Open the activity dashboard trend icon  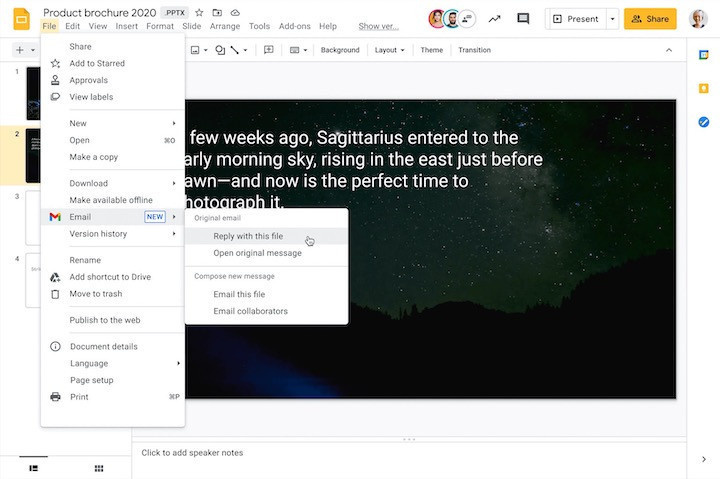click(495, 19)
